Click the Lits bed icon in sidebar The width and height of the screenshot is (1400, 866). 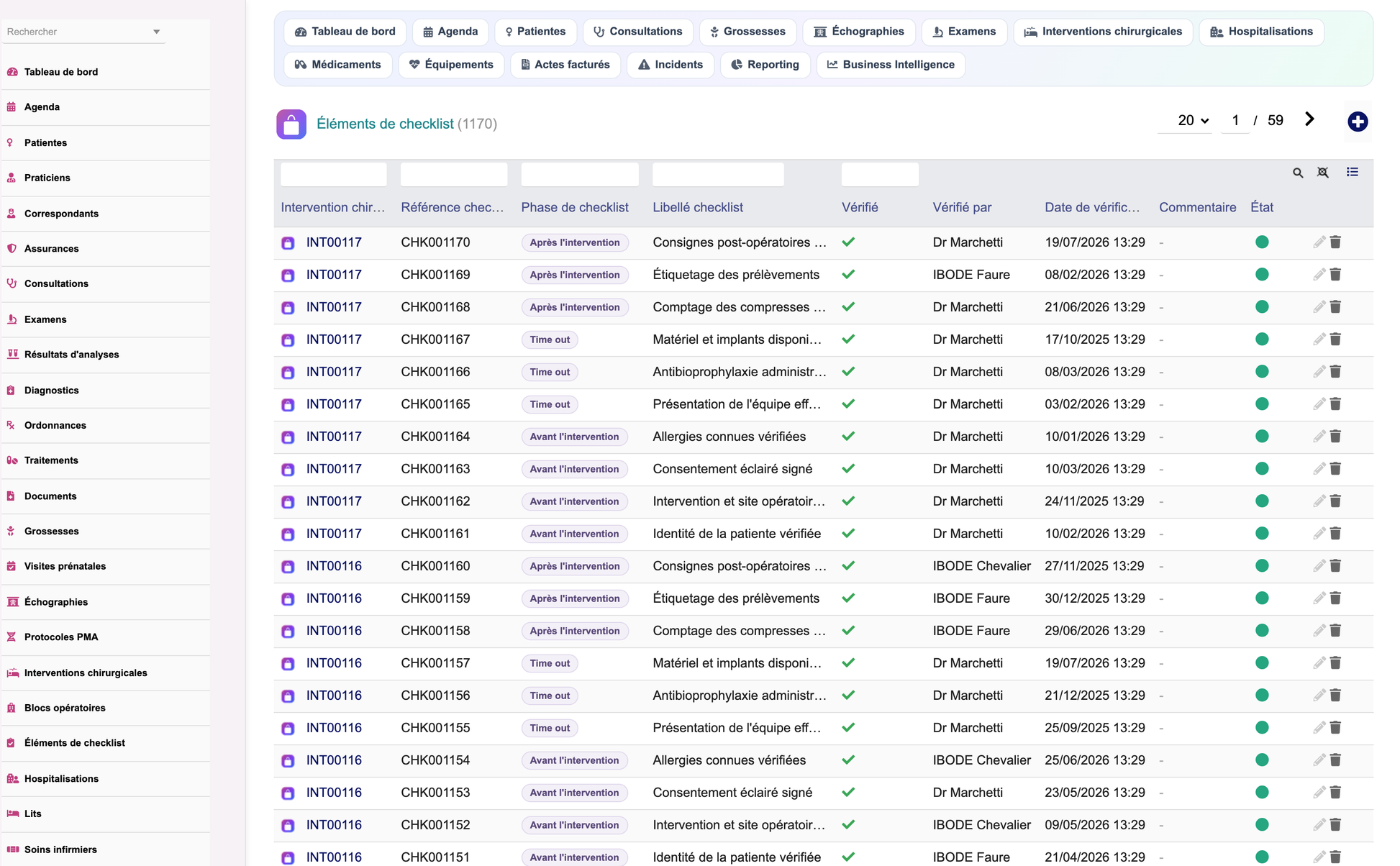12,813
